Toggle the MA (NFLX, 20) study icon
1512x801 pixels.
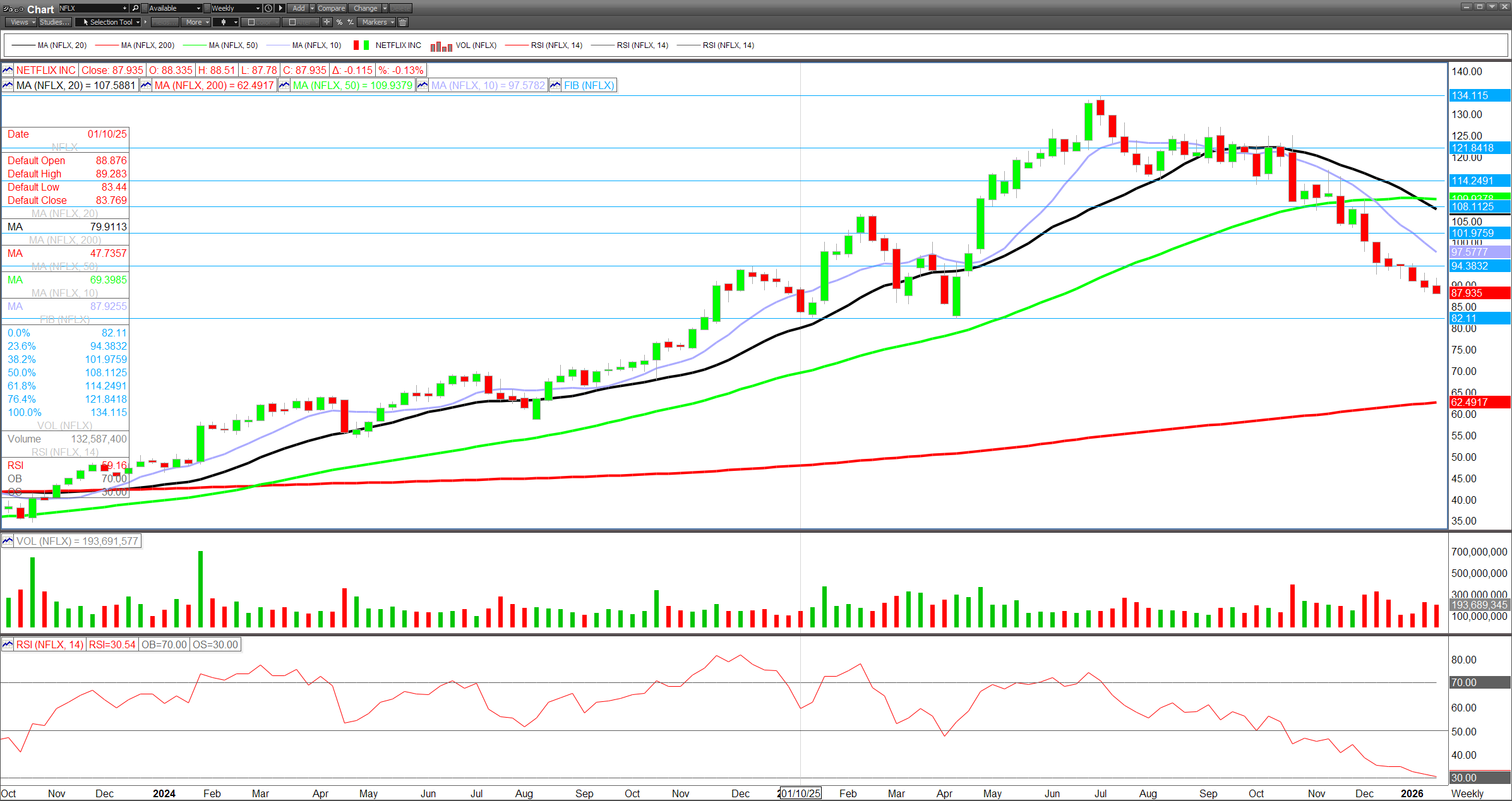(x=8, y=85)
